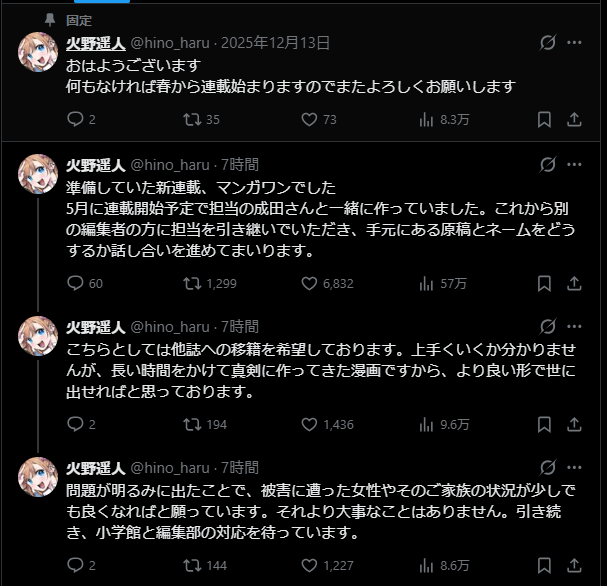
Task: View analytics showing 57万 views
Action: click(x=440, y=283)
